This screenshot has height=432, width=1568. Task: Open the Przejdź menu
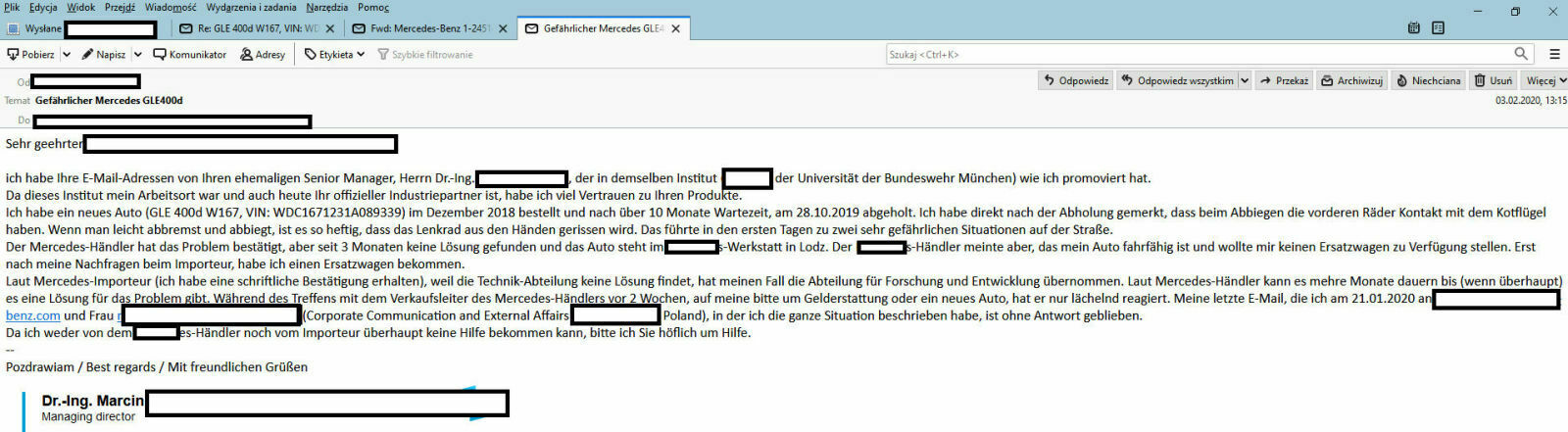[120, 7]
